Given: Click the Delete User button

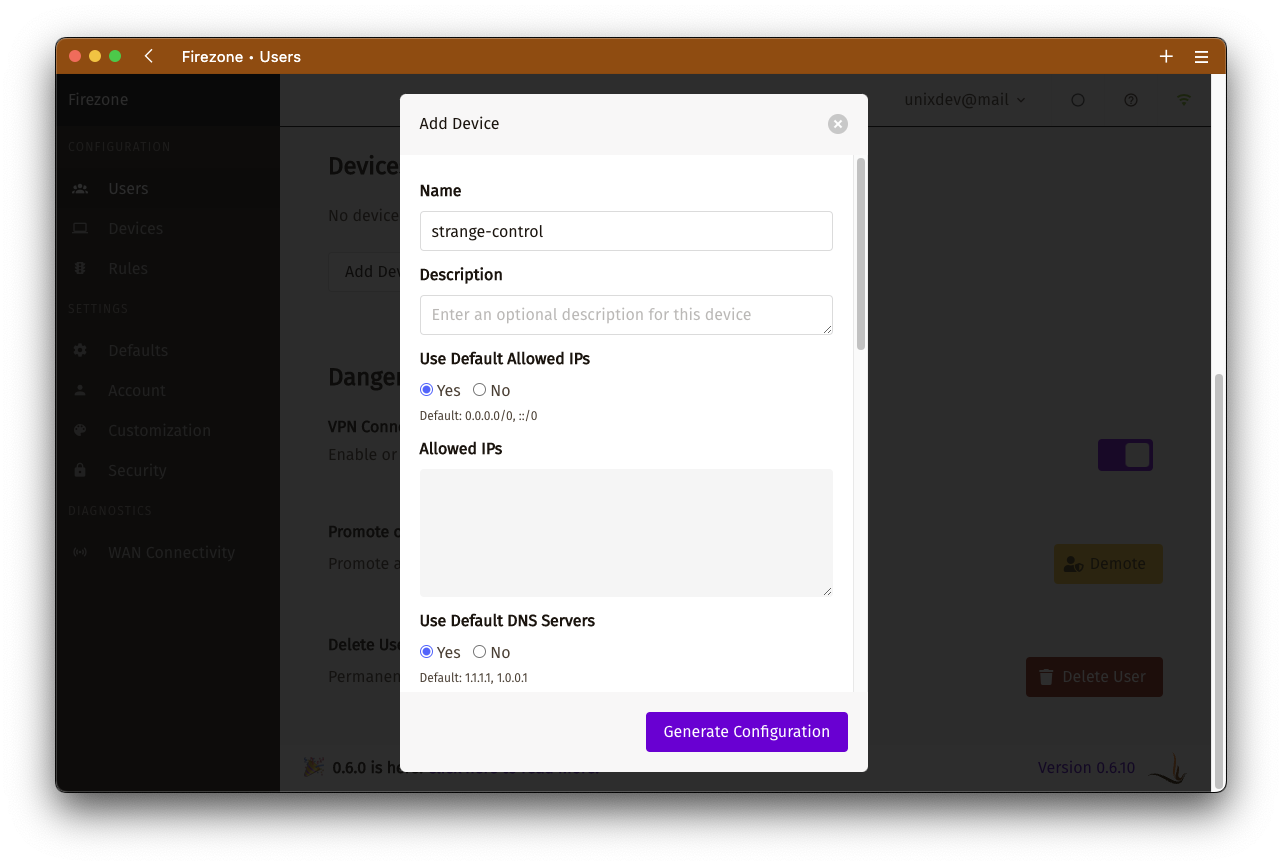Looking at the screenshot, I should coord(1094,677).
